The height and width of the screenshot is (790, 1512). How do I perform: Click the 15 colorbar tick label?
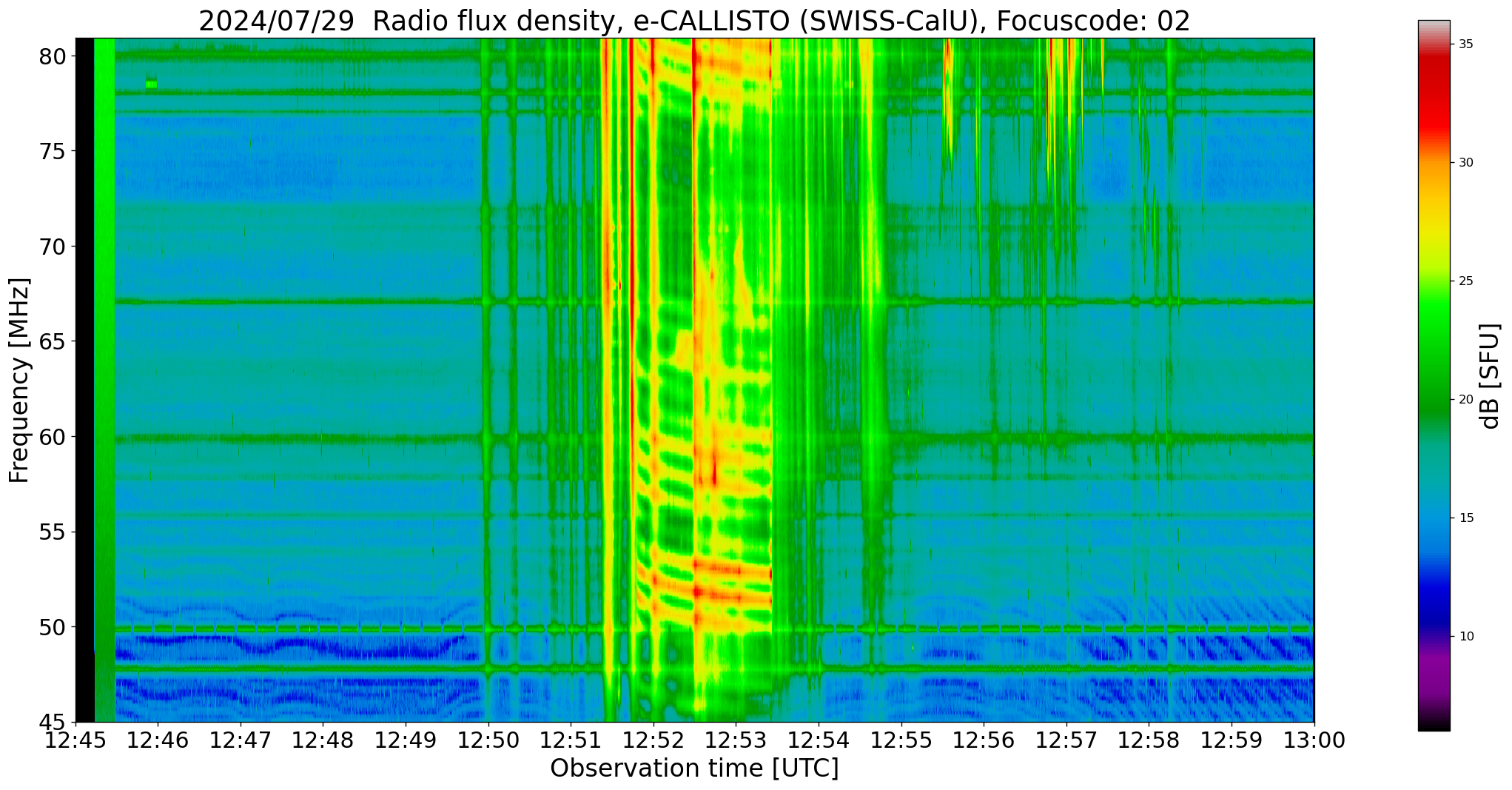tap(1465, 518)
